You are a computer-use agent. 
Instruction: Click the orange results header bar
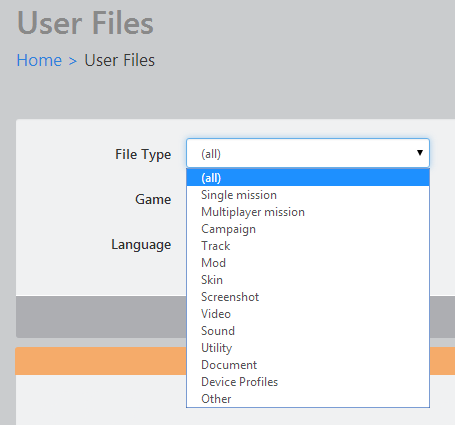101,361
